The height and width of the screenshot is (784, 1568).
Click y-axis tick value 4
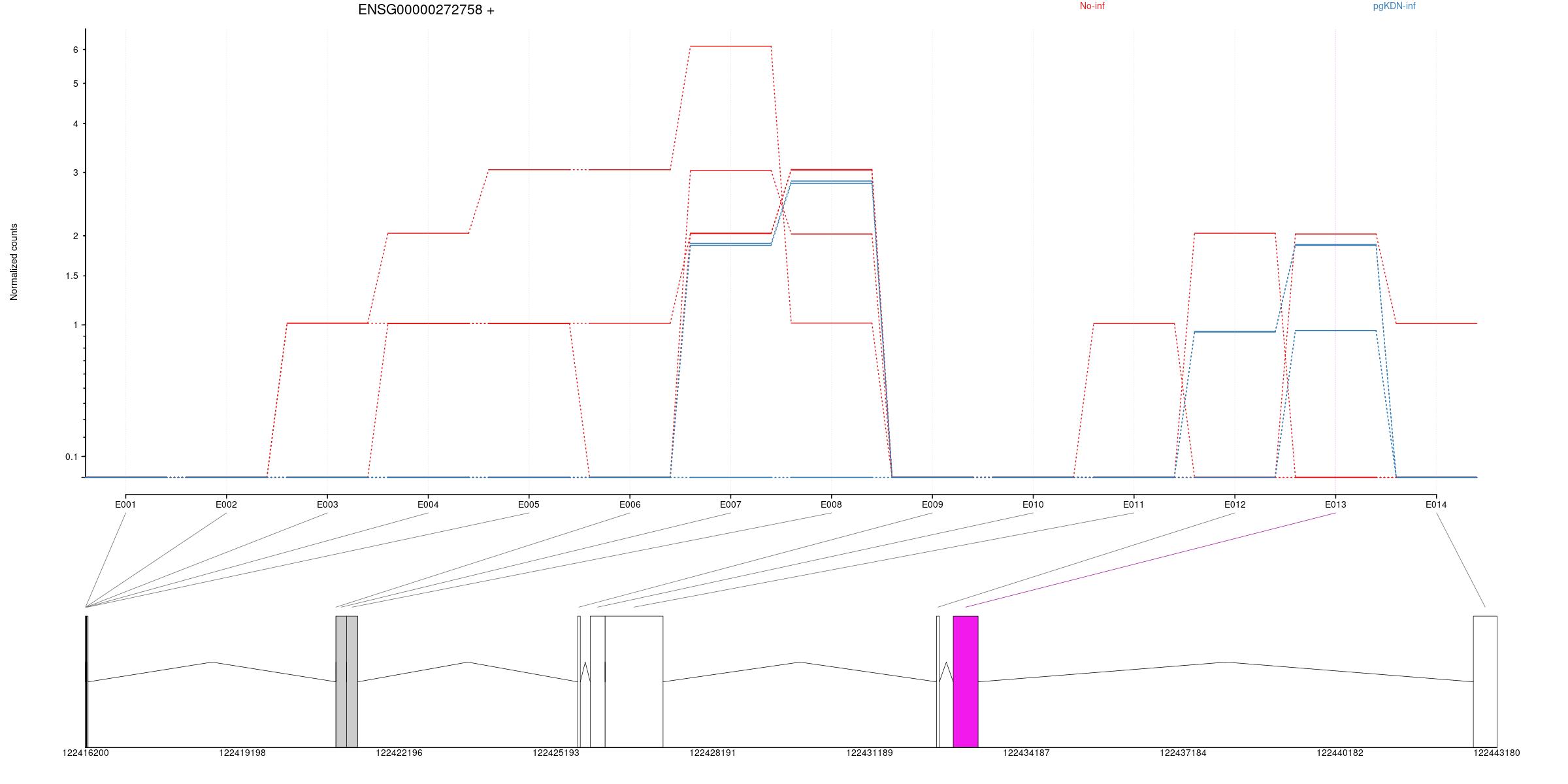76,123
